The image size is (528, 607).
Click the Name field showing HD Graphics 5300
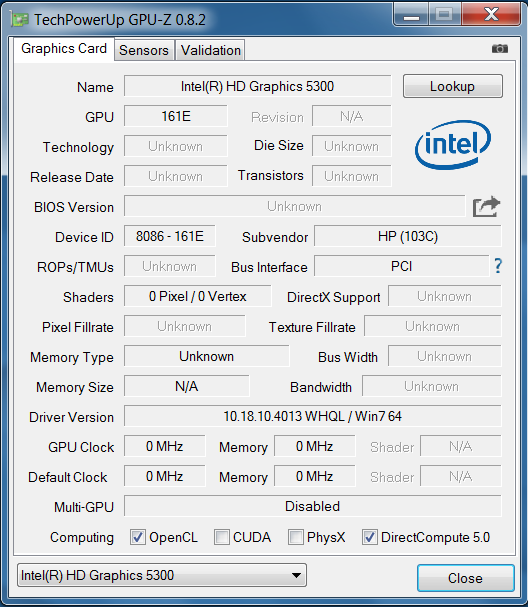tap(257, 86)
